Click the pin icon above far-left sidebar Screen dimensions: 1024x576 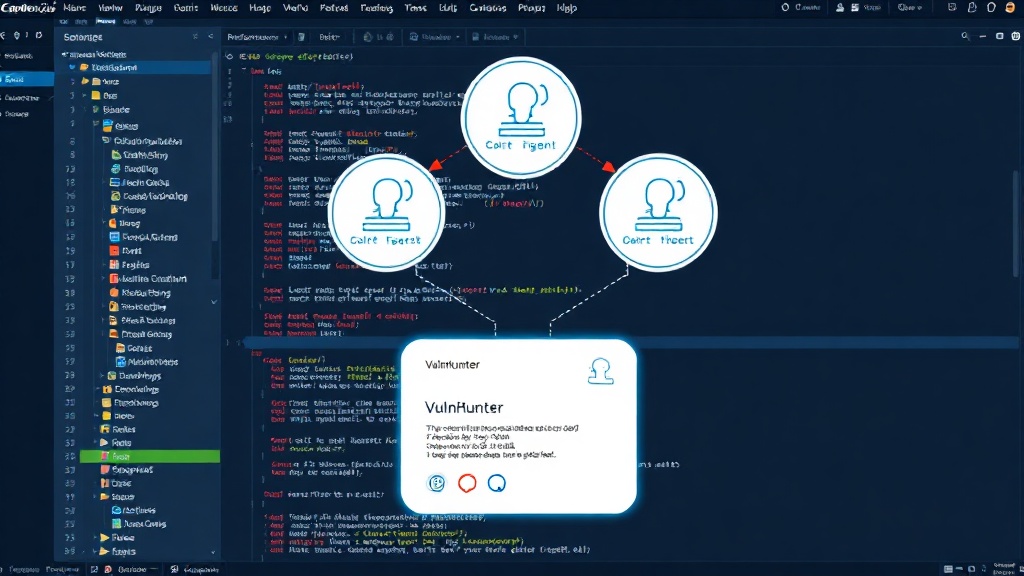click(16, 35)
